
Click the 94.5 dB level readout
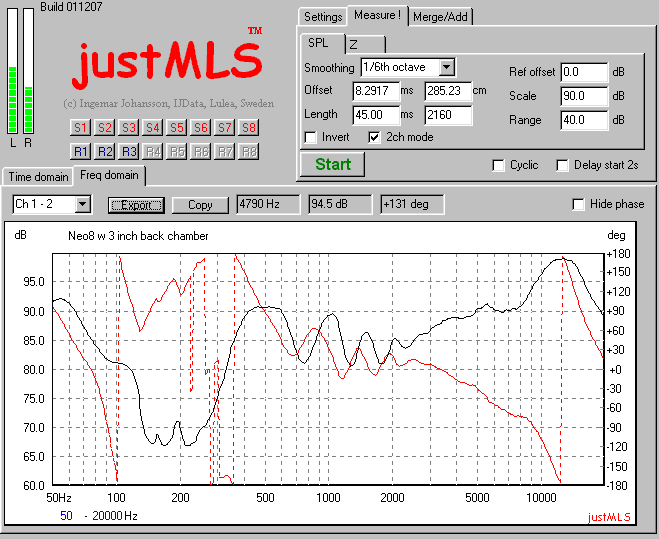pyautogui.click(x=340, y=204)
